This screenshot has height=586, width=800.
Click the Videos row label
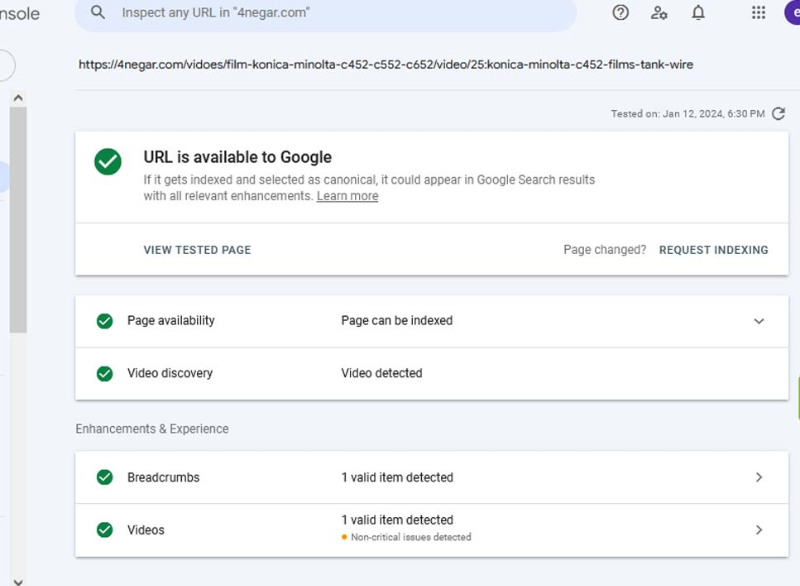(146, 530)
